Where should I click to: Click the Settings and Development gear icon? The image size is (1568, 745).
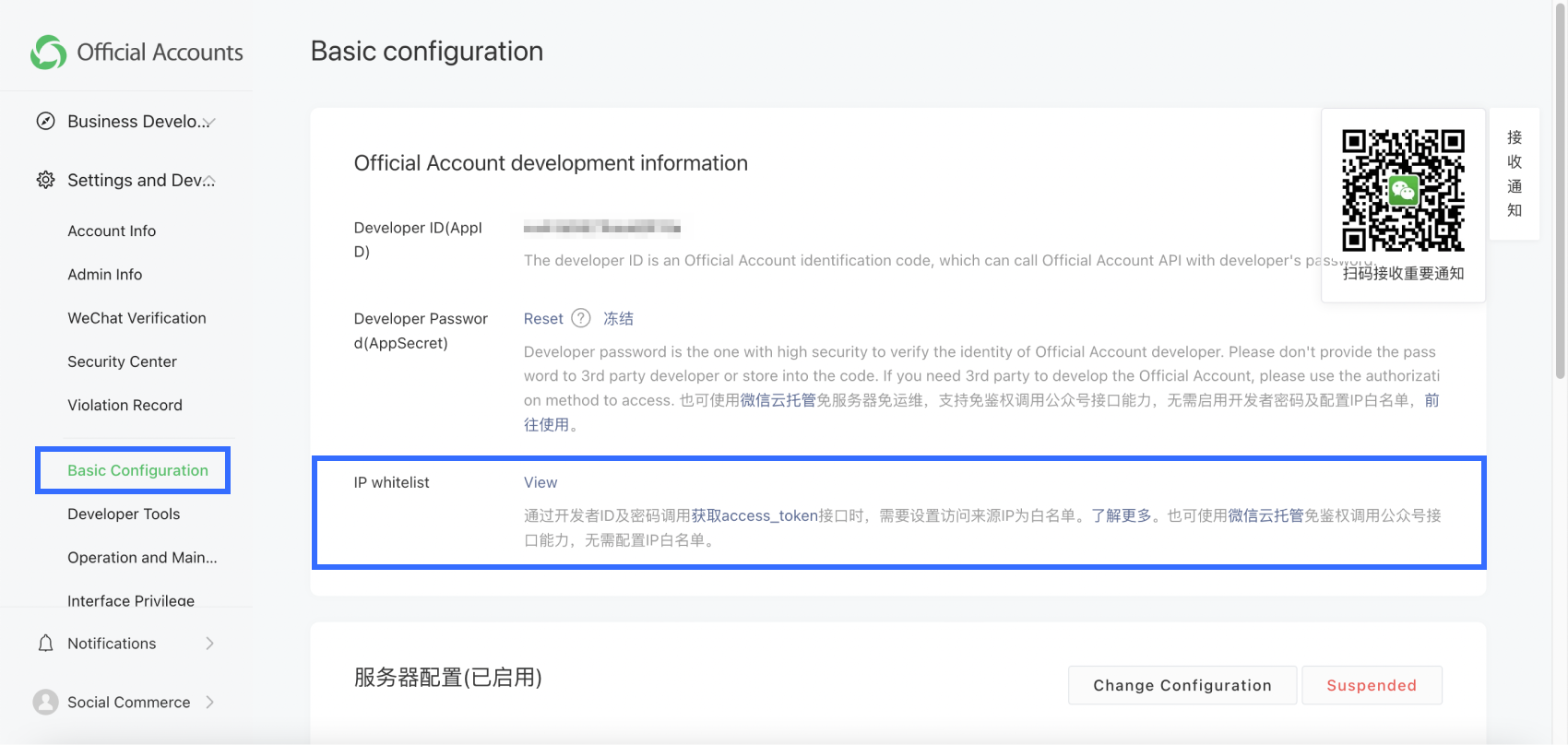[45, 180]
